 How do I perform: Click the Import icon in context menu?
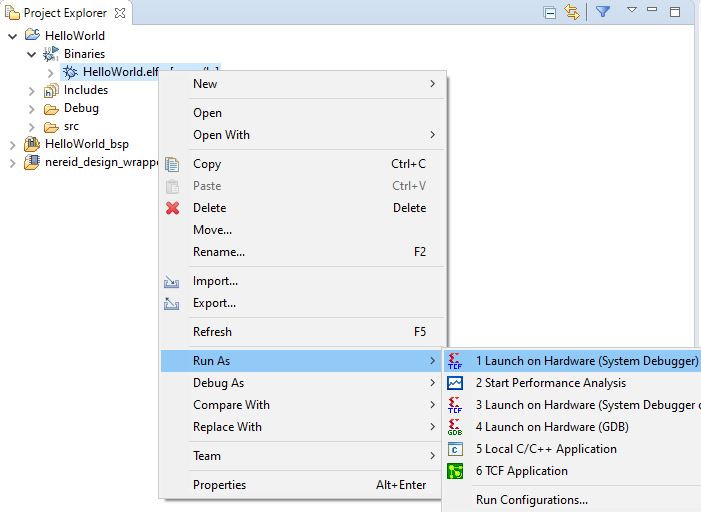172,282
